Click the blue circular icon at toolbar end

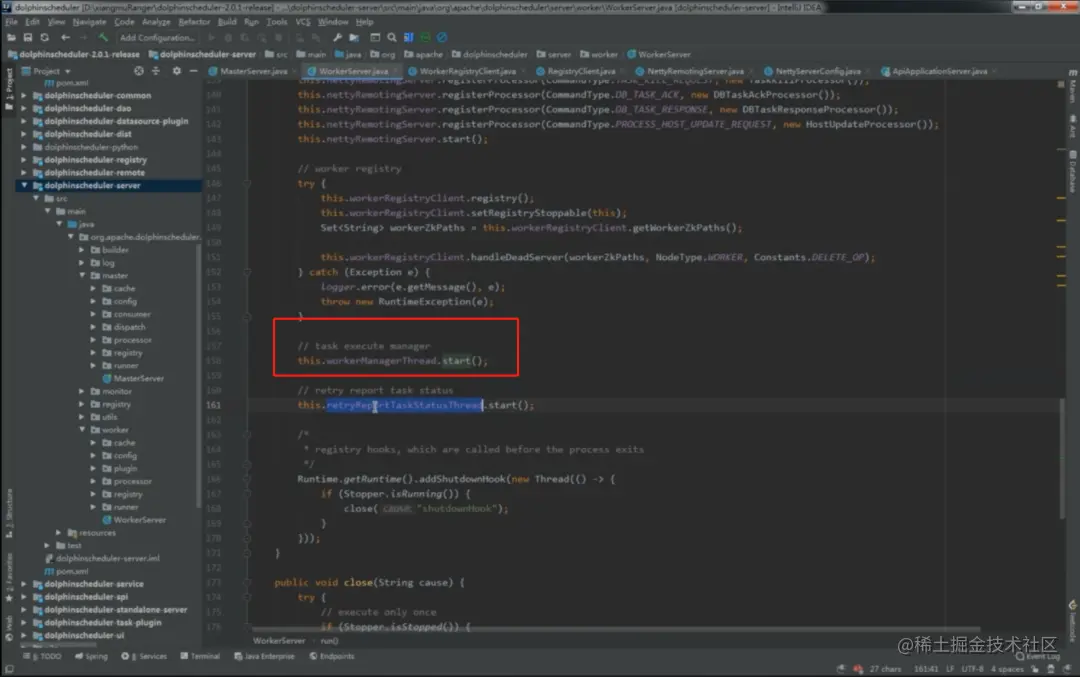(442, 37)
